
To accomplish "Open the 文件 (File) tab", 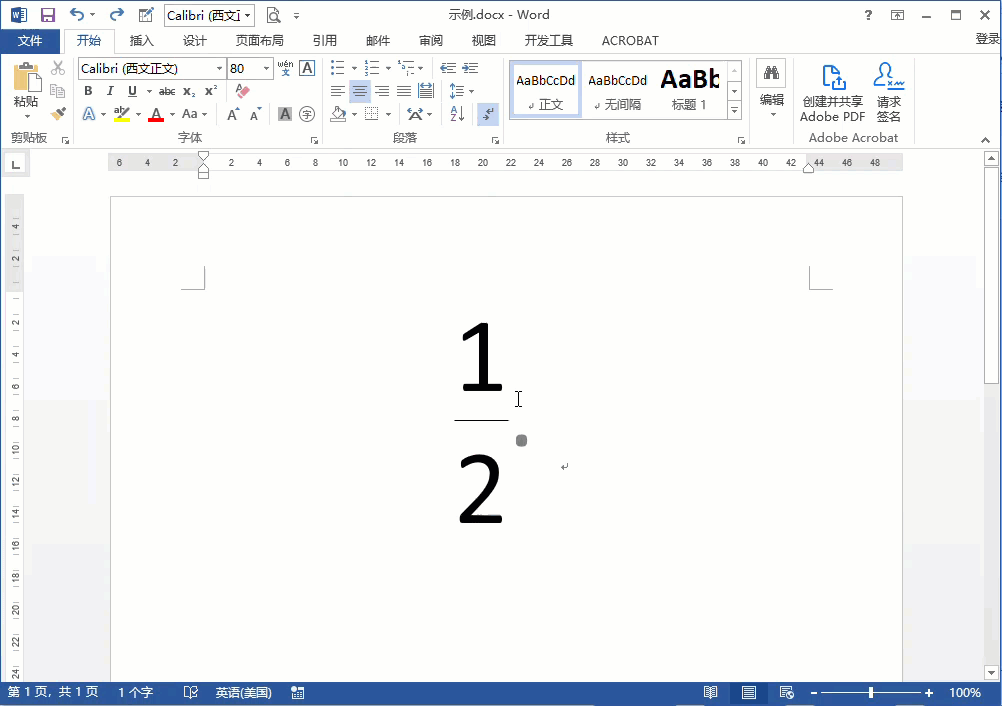I will point(30,41).
